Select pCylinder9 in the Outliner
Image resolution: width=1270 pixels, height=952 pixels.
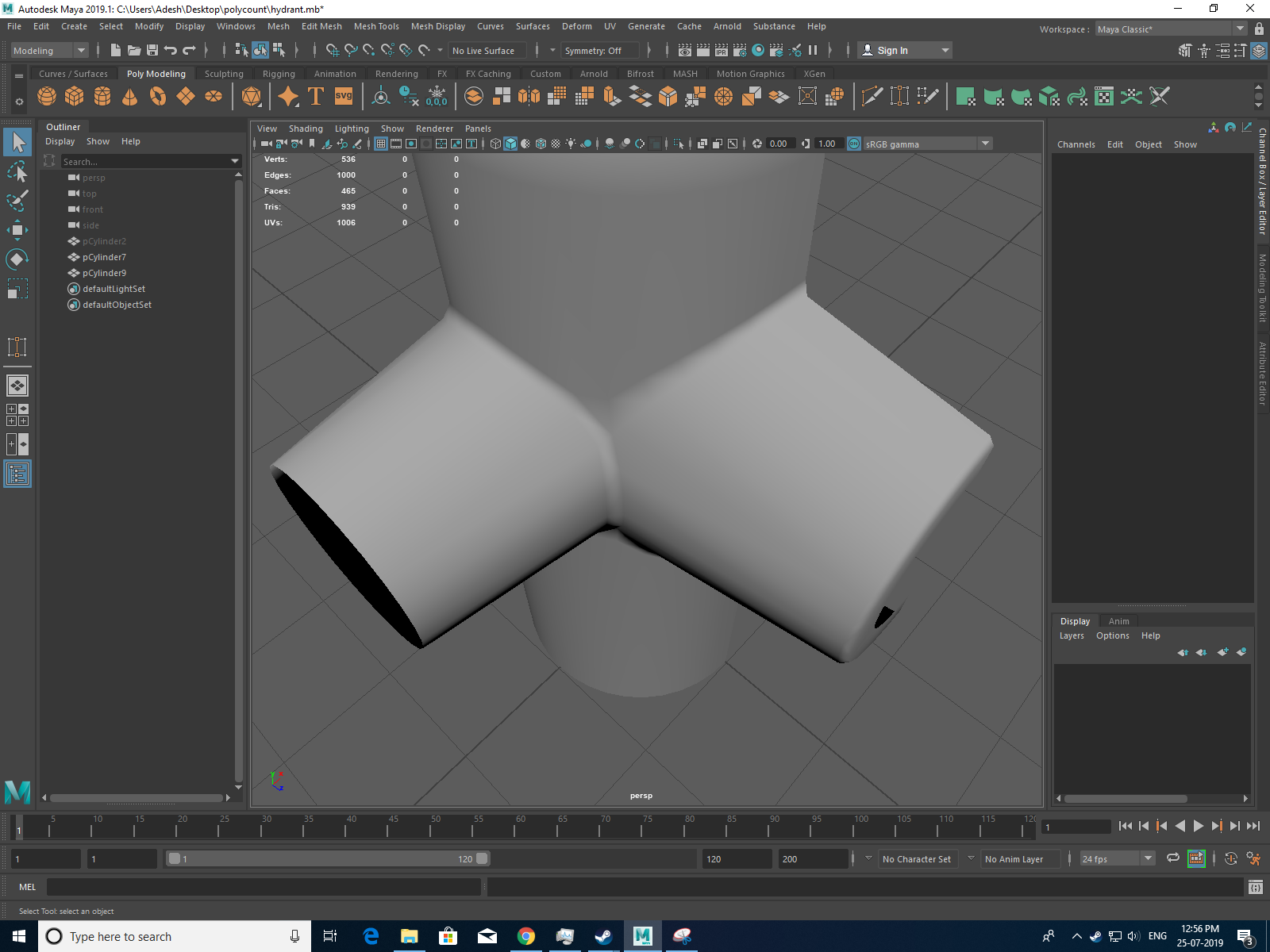104,273
